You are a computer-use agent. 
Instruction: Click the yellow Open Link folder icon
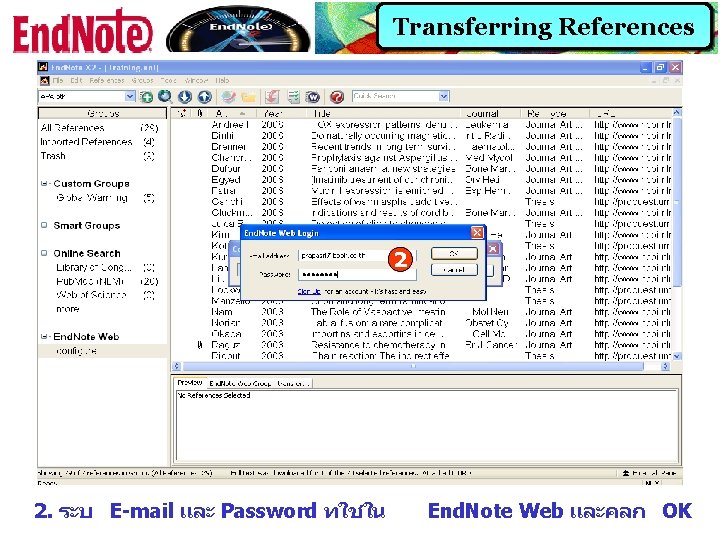pos(248,97)
